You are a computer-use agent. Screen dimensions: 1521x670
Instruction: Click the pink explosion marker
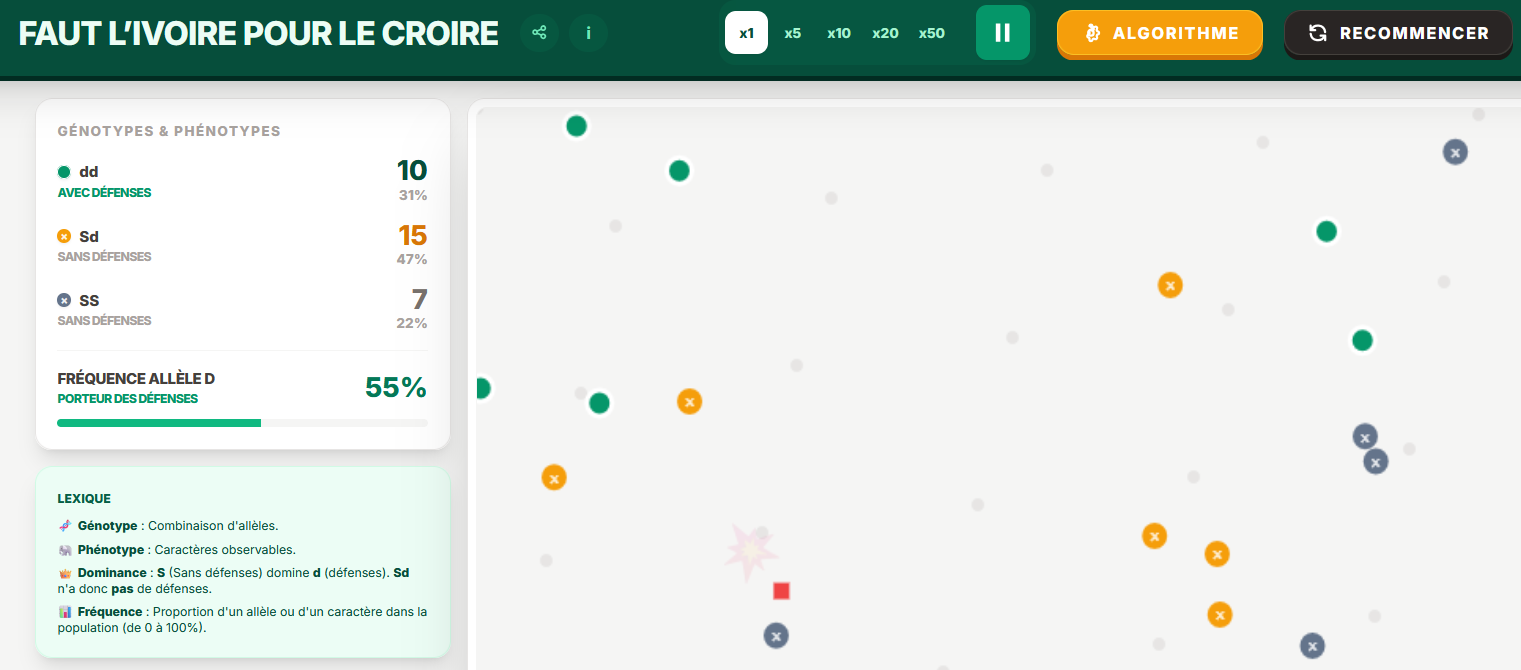(x=750, y=551)
